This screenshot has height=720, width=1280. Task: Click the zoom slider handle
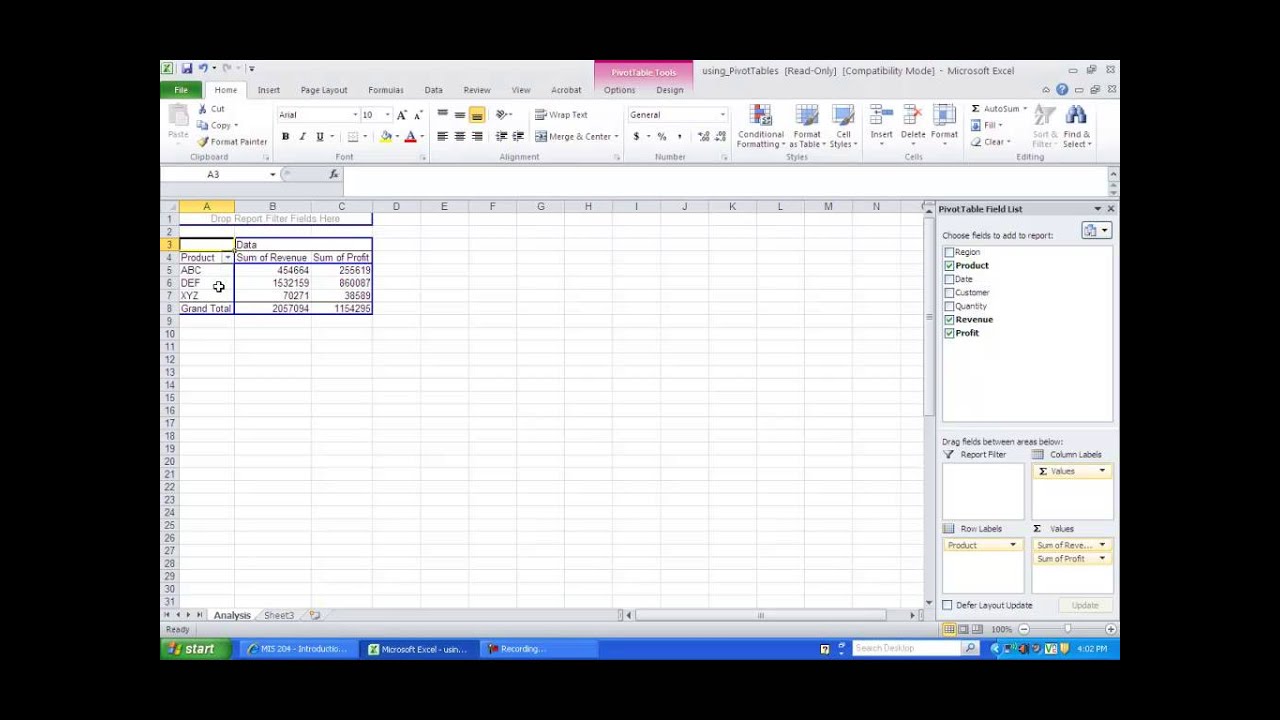[1067, 629]
